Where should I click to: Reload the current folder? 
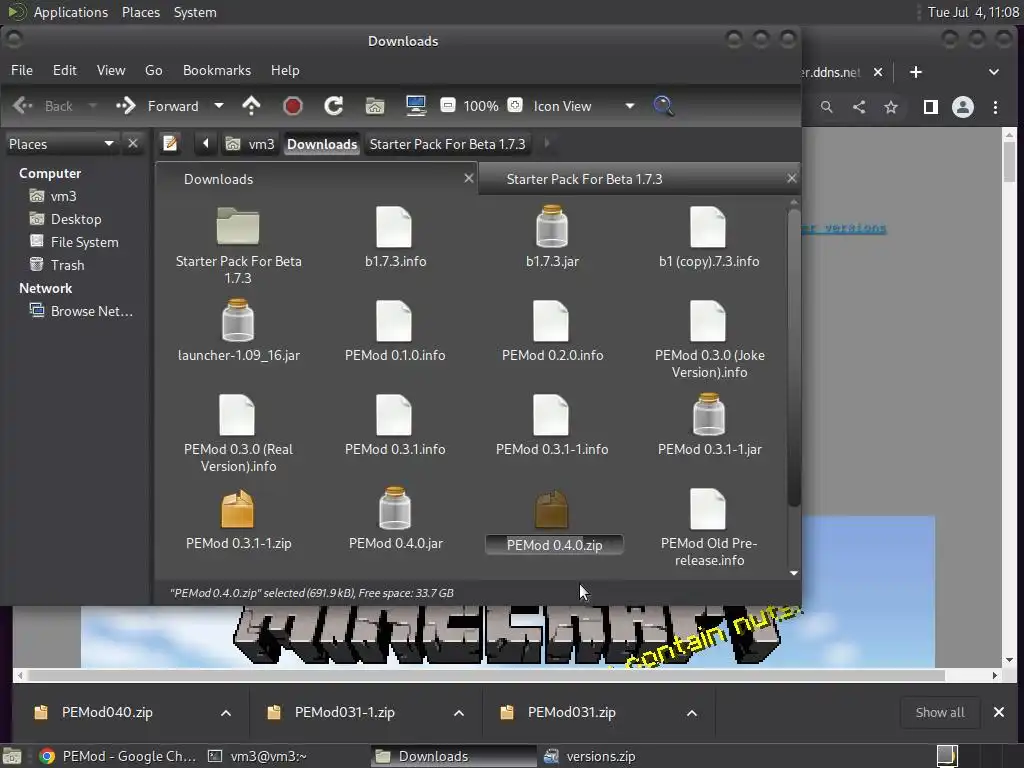pos(334,106)
